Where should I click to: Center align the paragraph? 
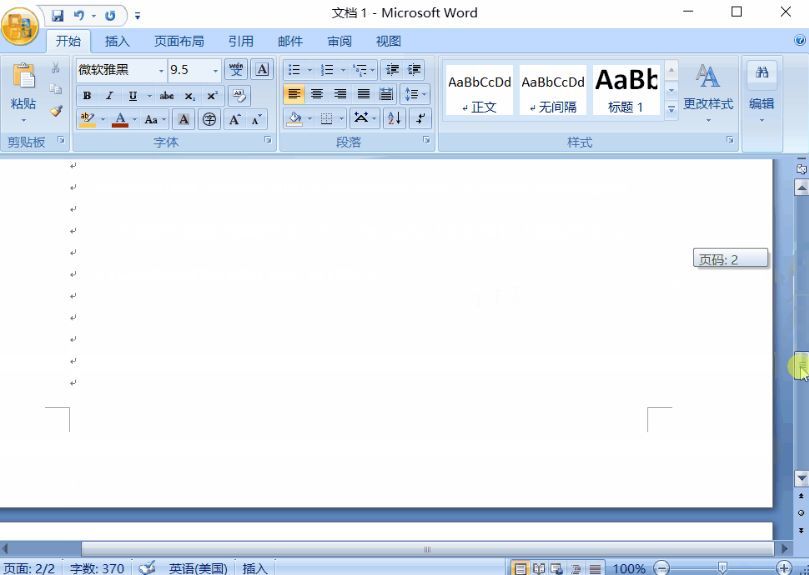click(x=317, y=94)
